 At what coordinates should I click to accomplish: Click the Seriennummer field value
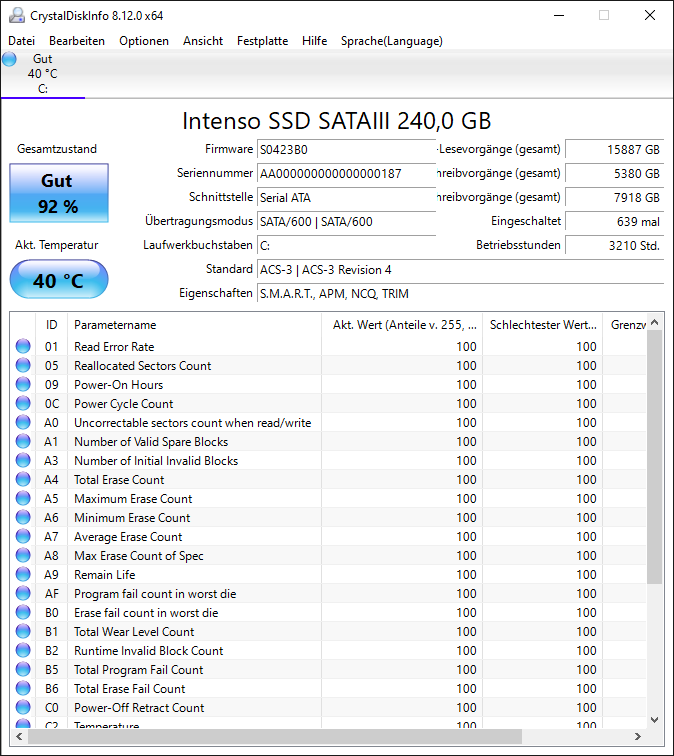(347, 174)
